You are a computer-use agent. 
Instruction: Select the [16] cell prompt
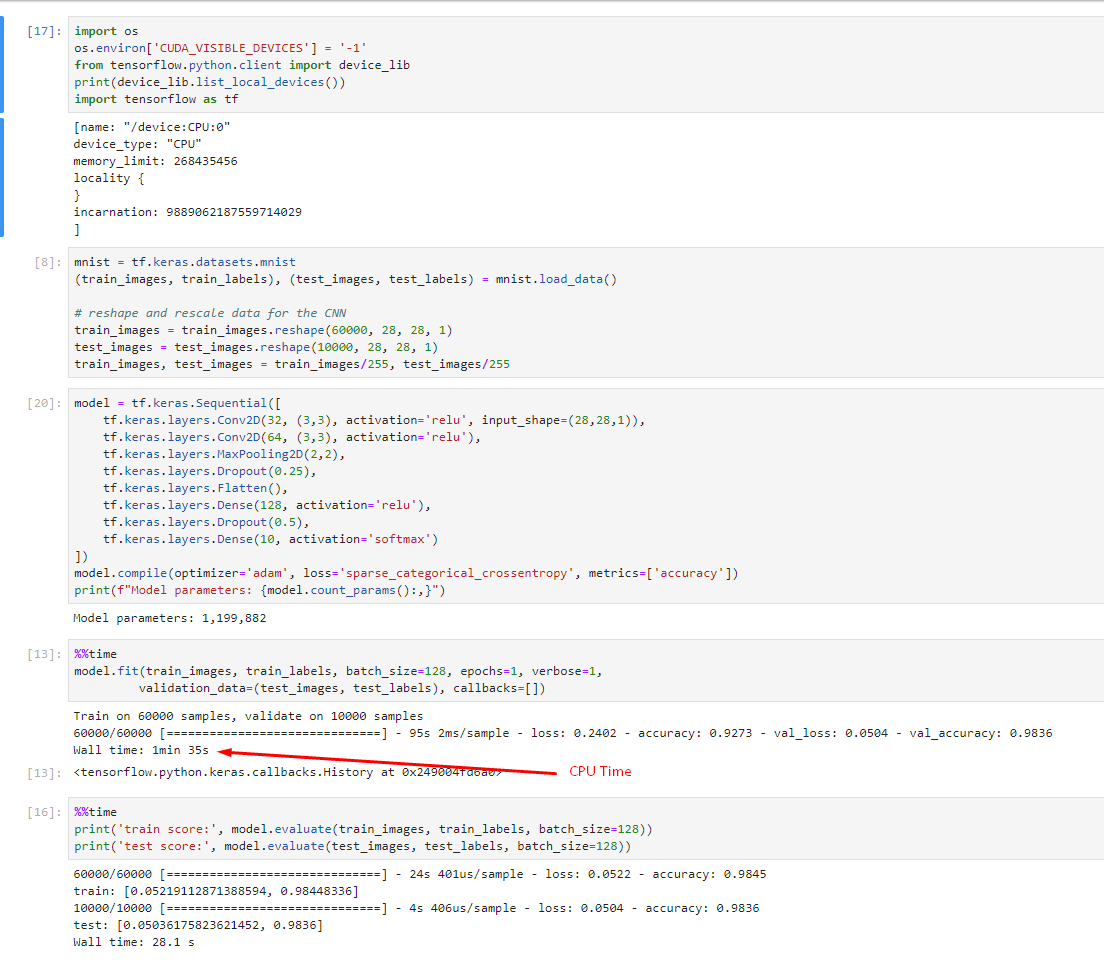44,812
